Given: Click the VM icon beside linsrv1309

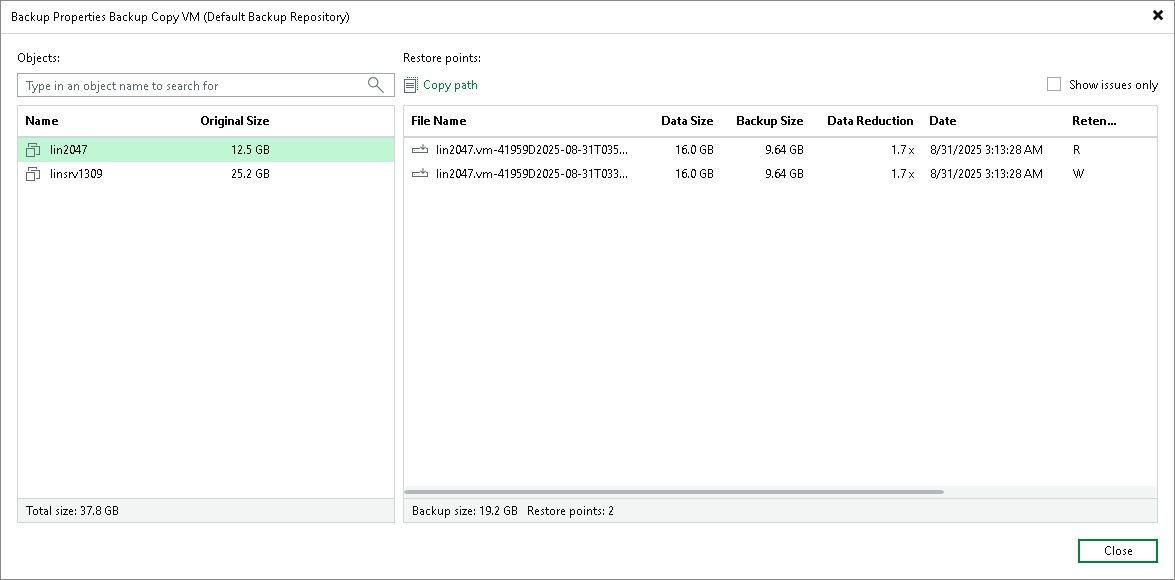Looking at the screenshot, I should 33,174.
